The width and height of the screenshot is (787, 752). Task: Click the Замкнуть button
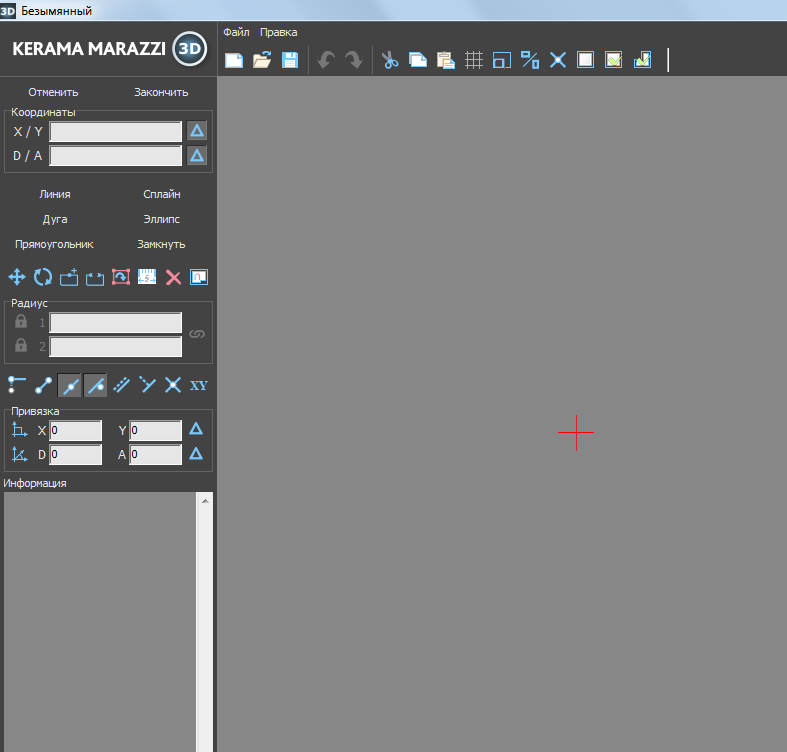pyautogui.click(x=161, y=244)
